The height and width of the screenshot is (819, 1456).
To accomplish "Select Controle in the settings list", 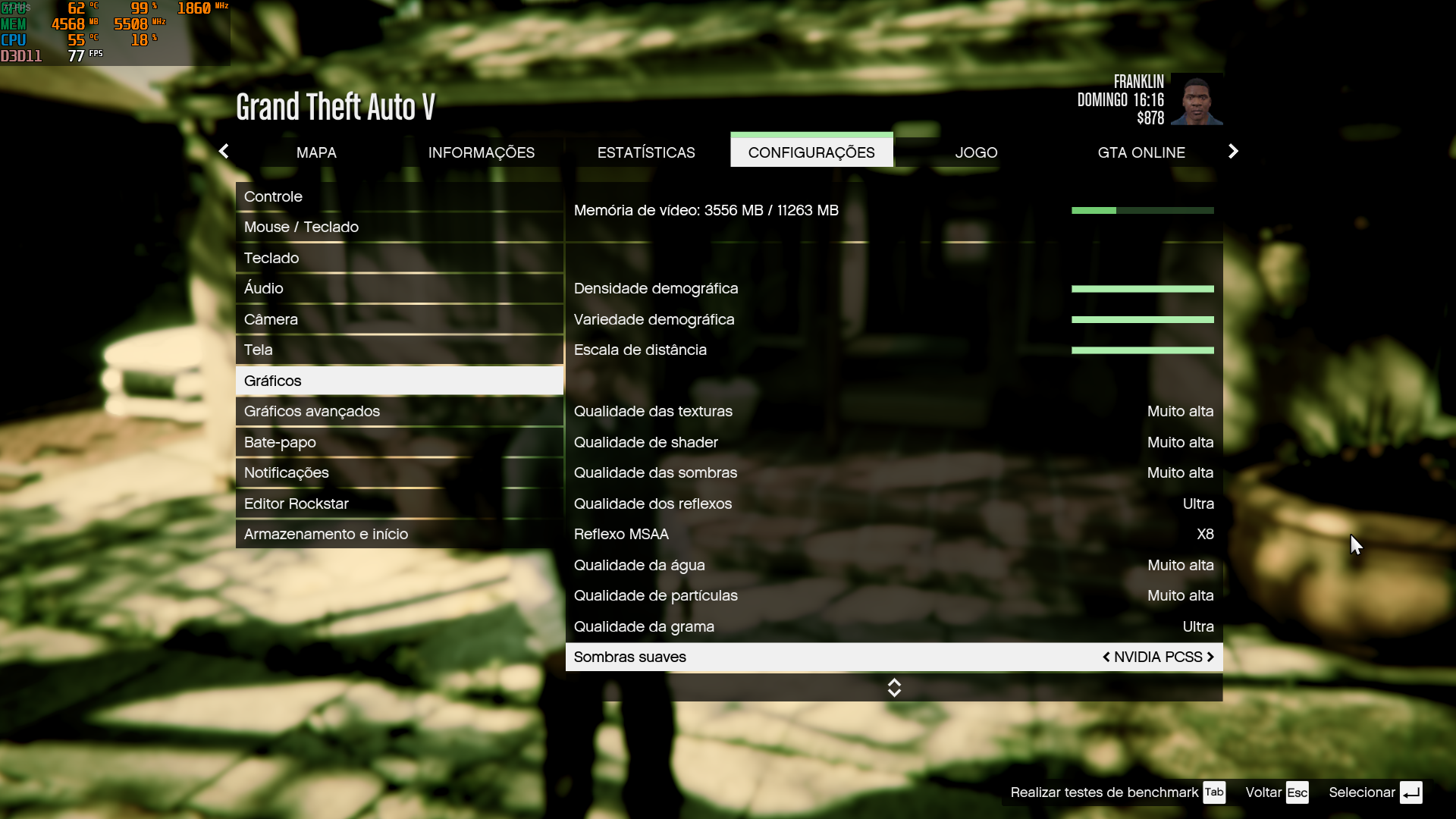I will (x=400, y=196).
